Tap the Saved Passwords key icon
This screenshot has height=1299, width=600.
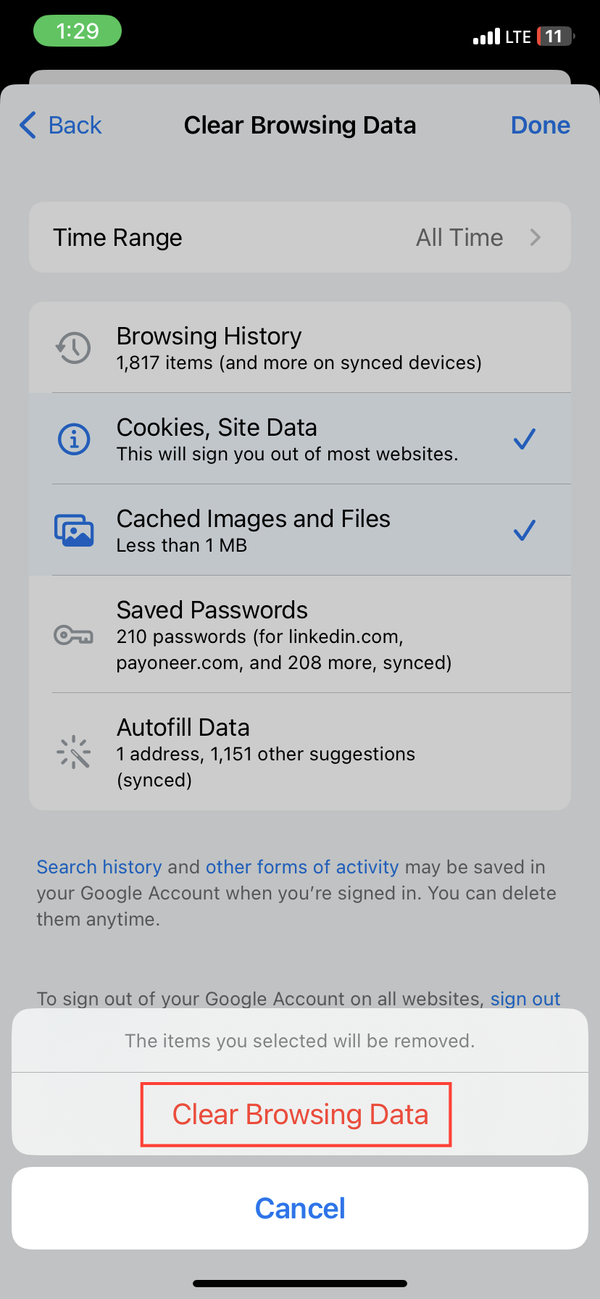(73, 634)
